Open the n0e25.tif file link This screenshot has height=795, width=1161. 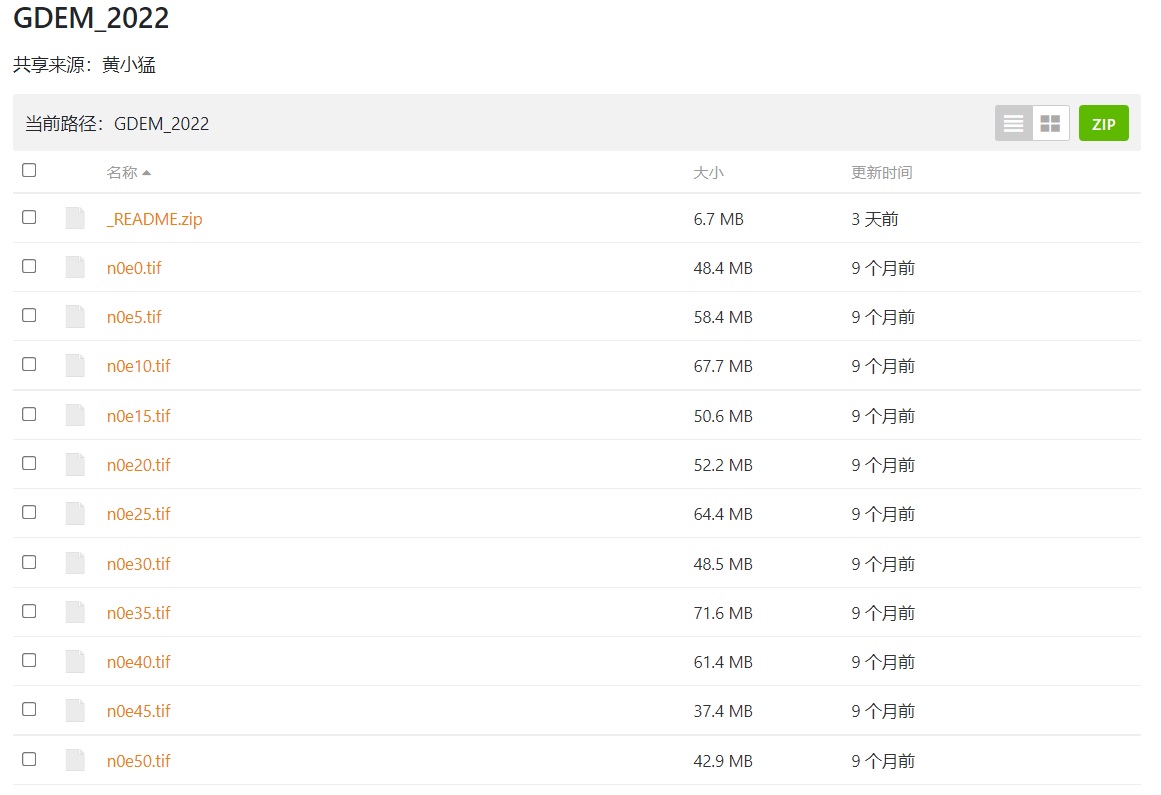pyautogui.click(x=138, y=514)
